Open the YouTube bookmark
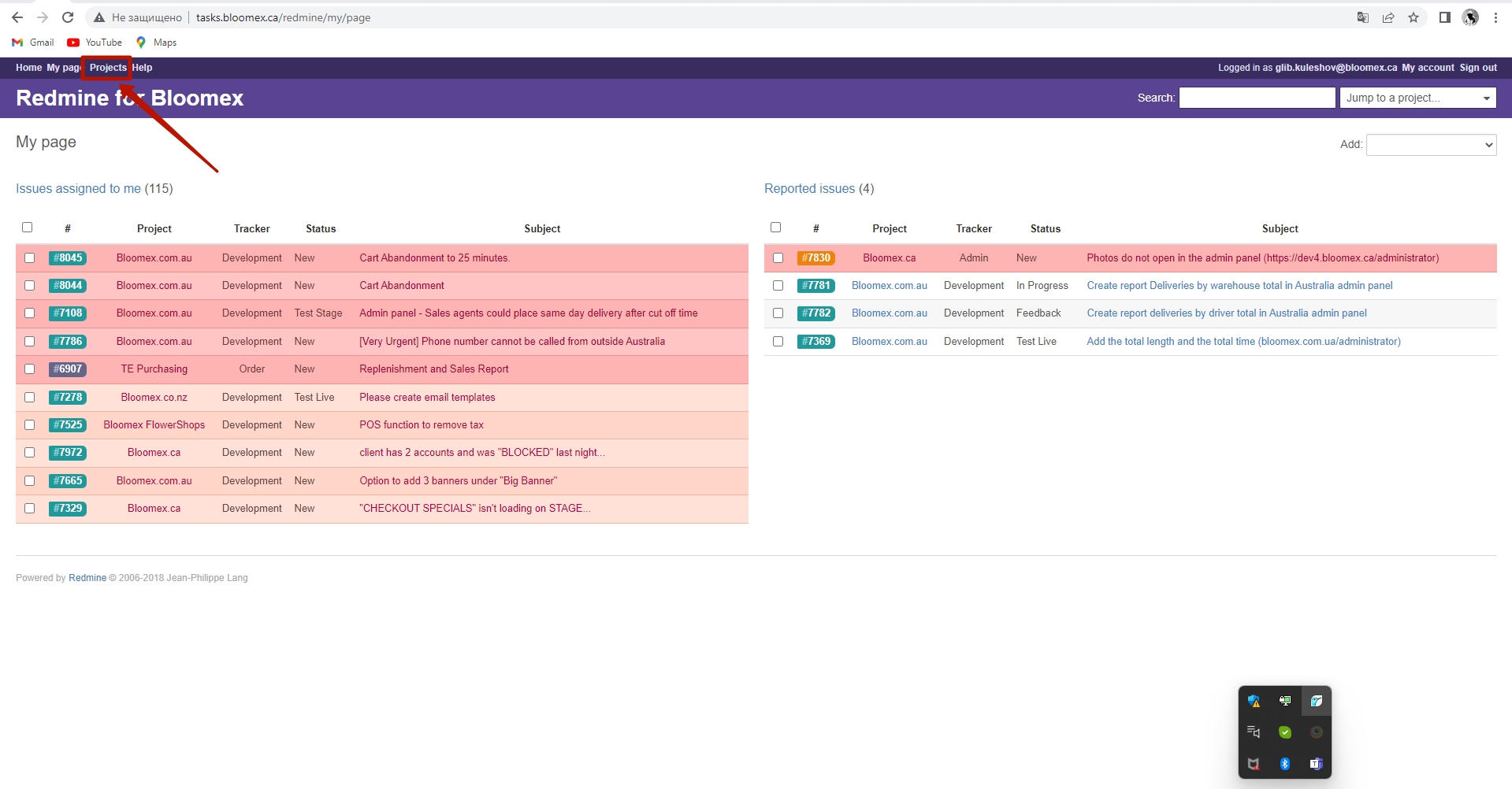 [95, 43]
